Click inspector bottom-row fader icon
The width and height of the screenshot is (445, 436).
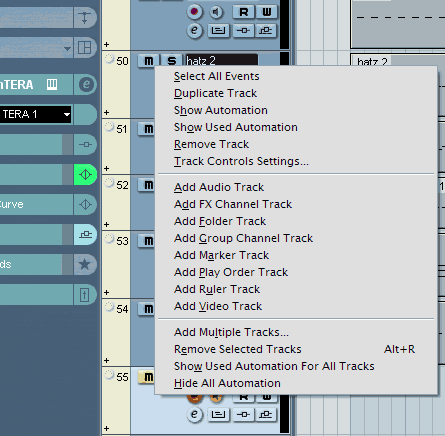pyautogui.click(x=85, y=294)
